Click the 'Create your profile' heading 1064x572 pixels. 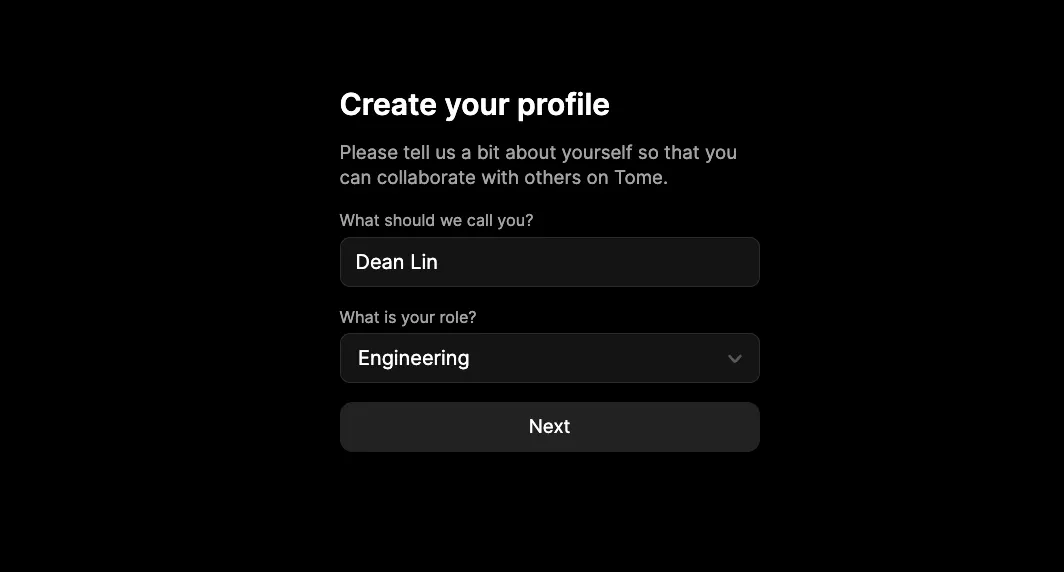(474, 104)
